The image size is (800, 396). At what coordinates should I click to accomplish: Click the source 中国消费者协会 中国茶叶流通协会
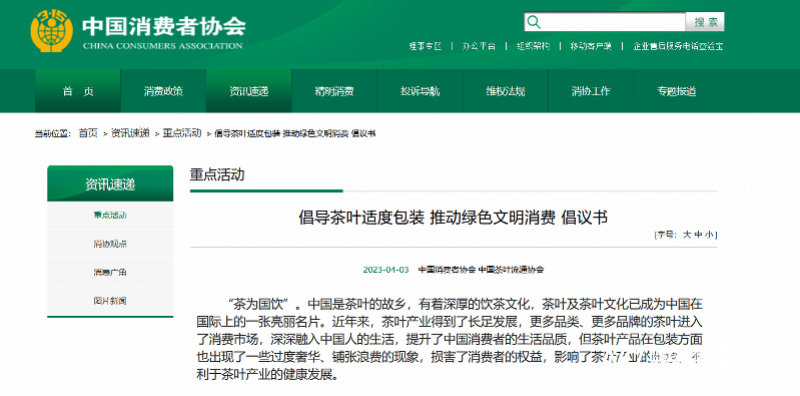pyautogui.click(x=481, y=269)
